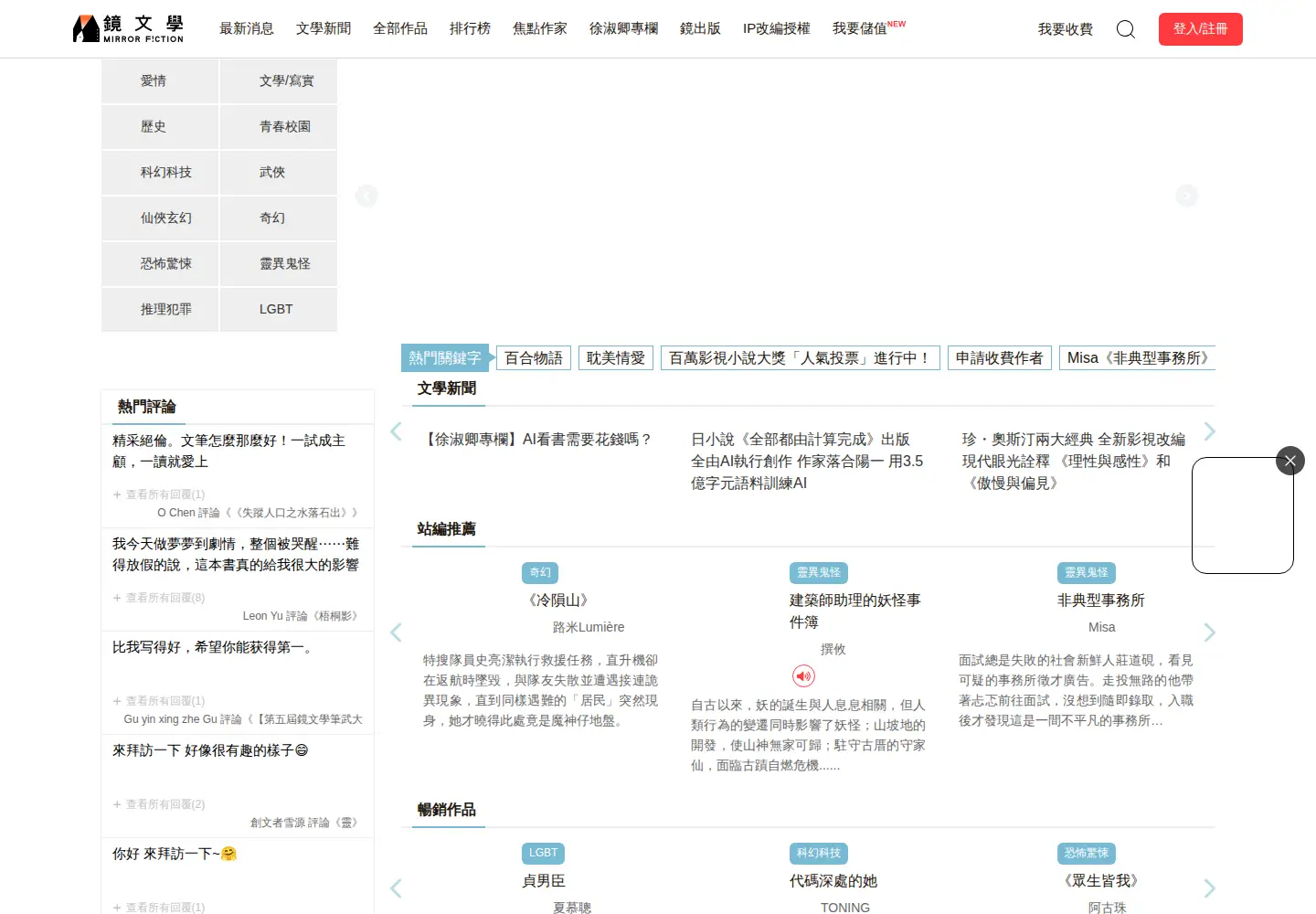
Task: Open the search magnifier icon
Action: [x=1126, y=29]
